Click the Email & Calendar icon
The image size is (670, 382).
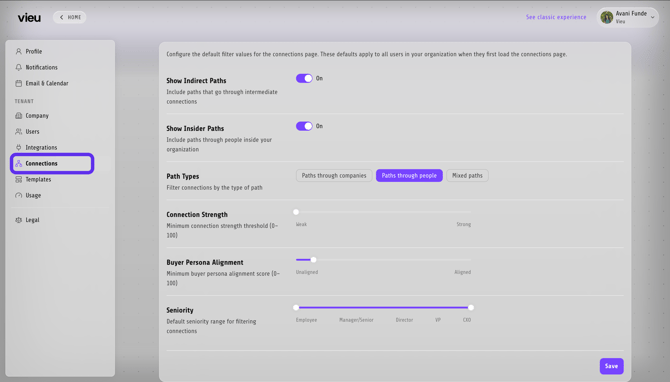point(18,83)
